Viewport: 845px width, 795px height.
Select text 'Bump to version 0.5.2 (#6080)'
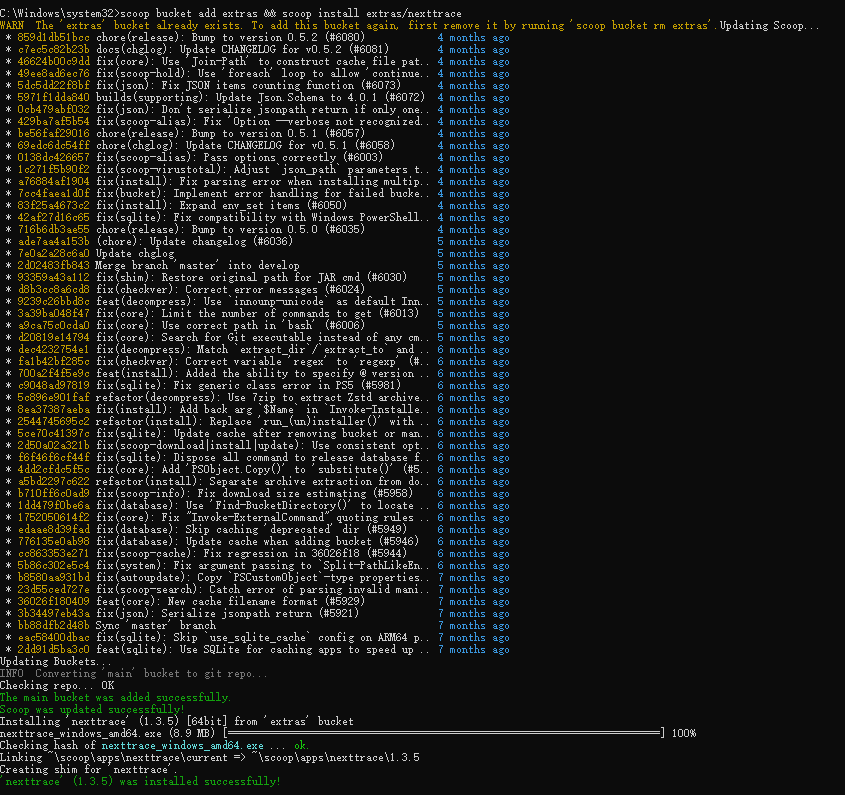pyautogui.click(x=278, y=38)
